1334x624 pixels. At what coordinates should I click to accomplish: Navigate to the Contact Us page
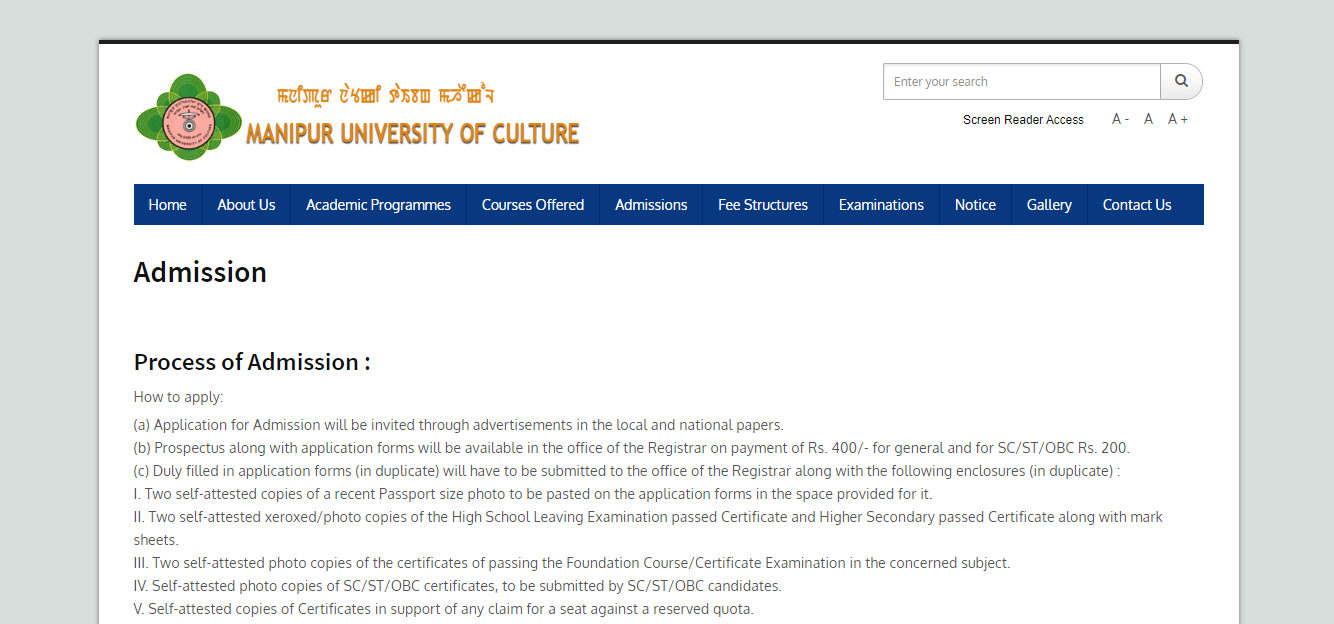click(x=1137, y=204)
